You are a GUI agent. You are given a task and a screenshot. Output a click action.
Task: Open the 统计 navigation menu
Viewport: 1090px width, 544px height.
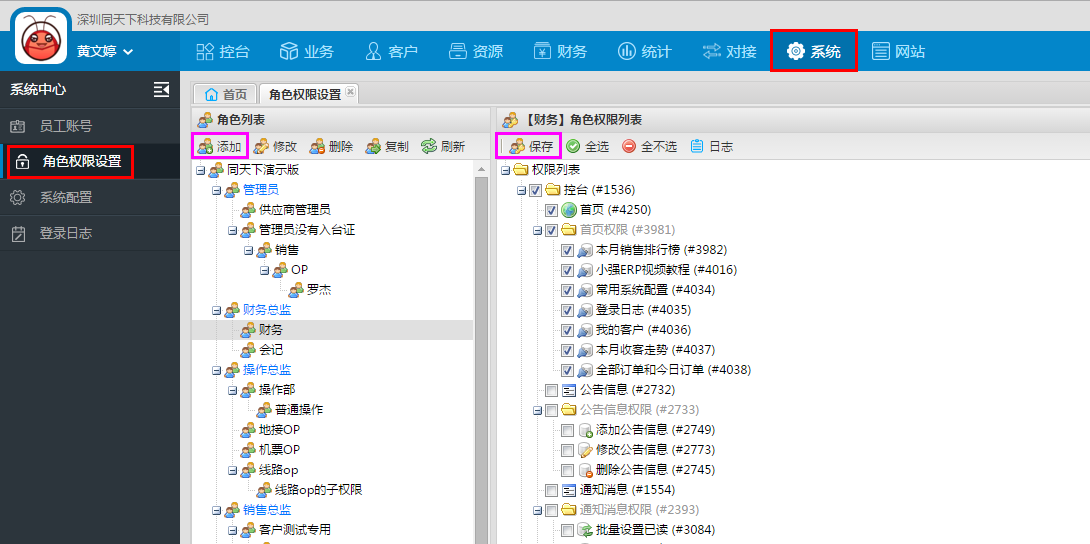click(644, 51)
